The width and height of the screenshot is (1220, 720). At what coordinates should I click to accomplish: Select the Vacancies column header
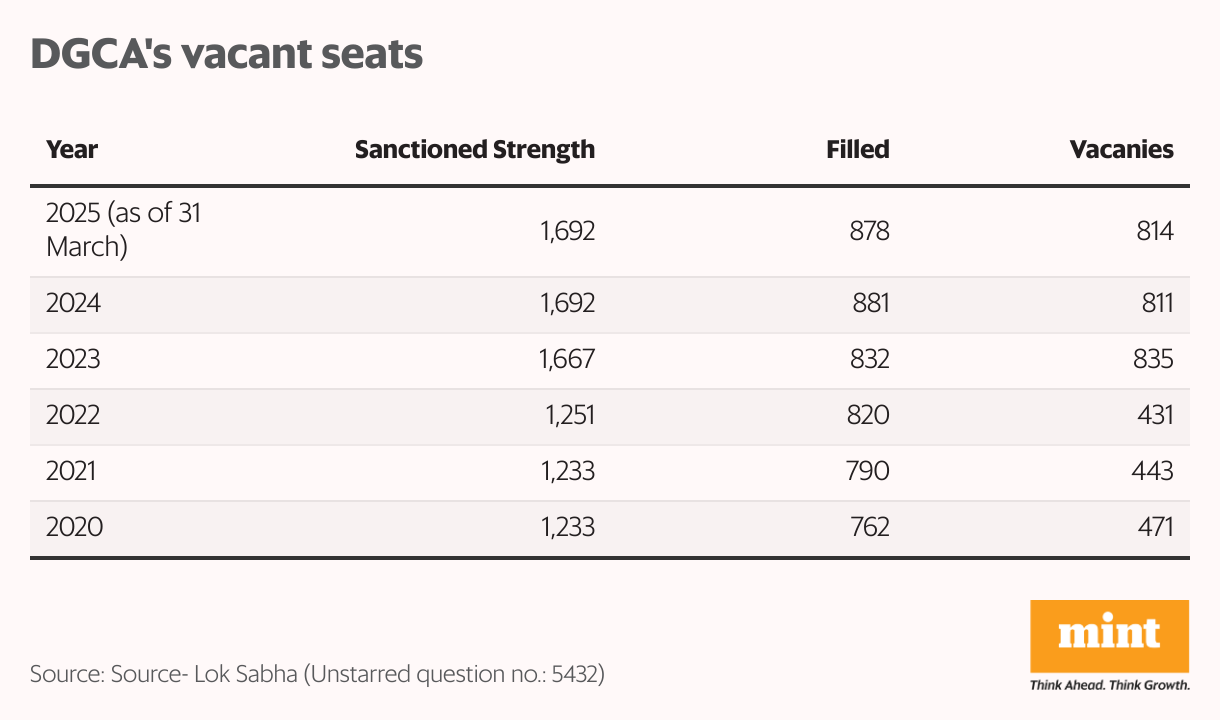(x=1121, y=150)
